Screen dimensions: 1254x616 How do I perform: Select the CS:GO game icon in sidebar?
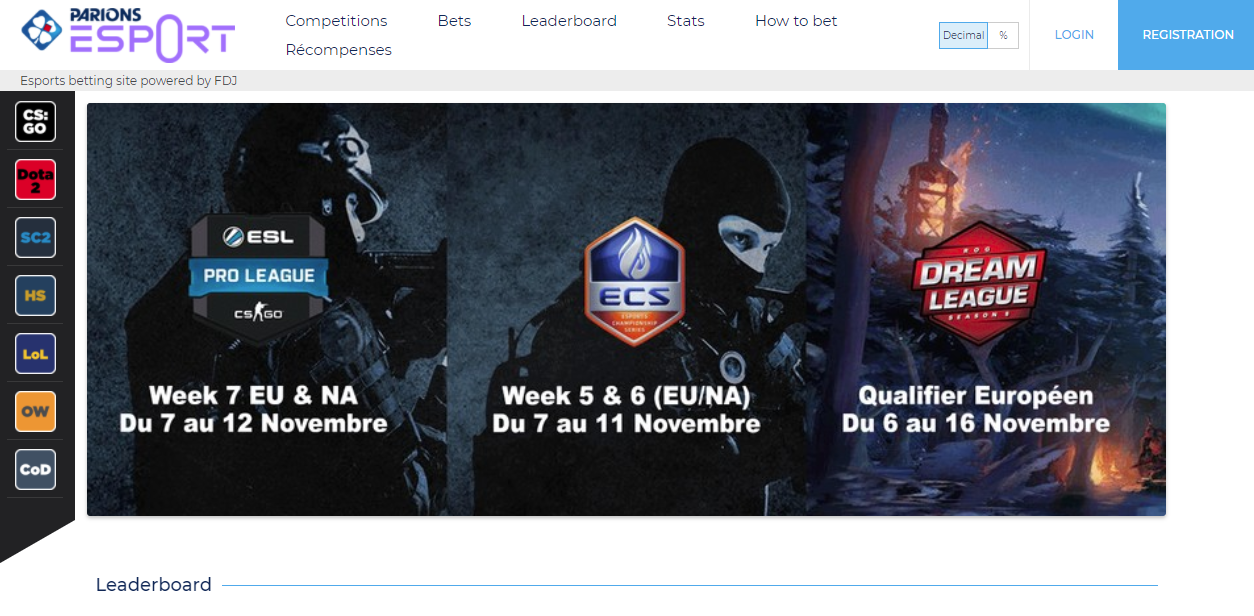35,122
